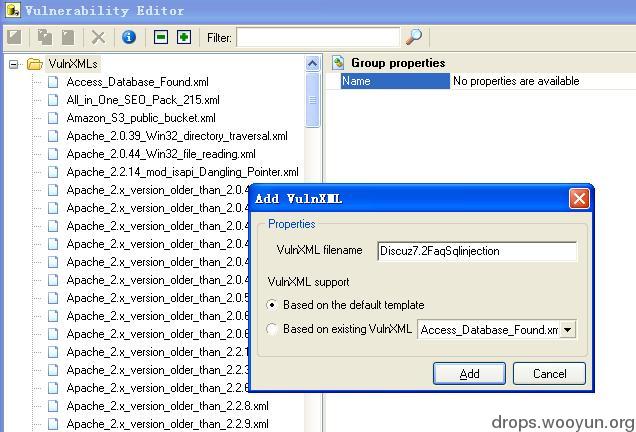Click the copy documents toolbar icon
The image size is (636, 432).
coord(44,37)
